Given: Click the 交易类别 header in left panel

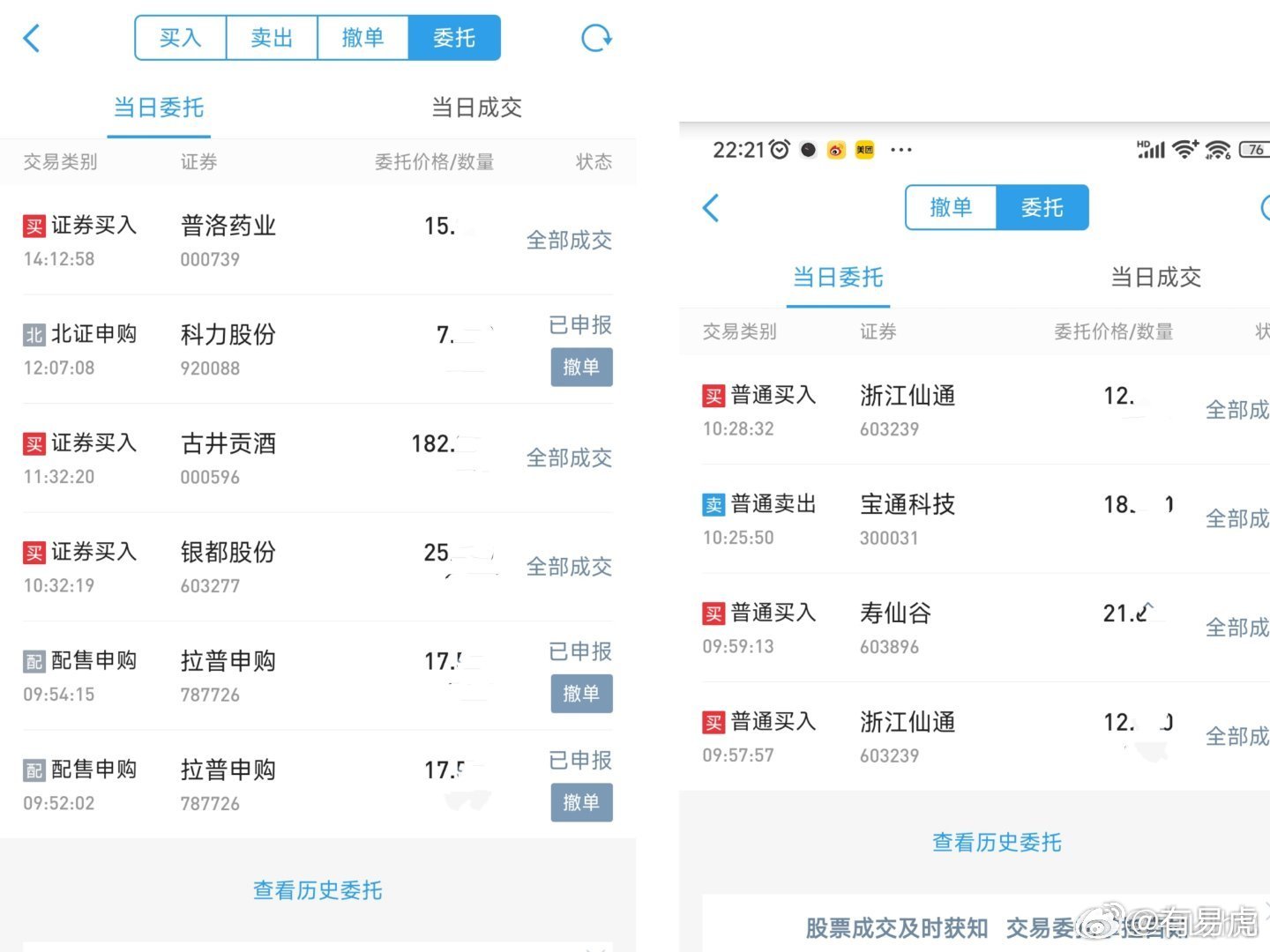Looking at the screenshot, I should click(60, 162).
